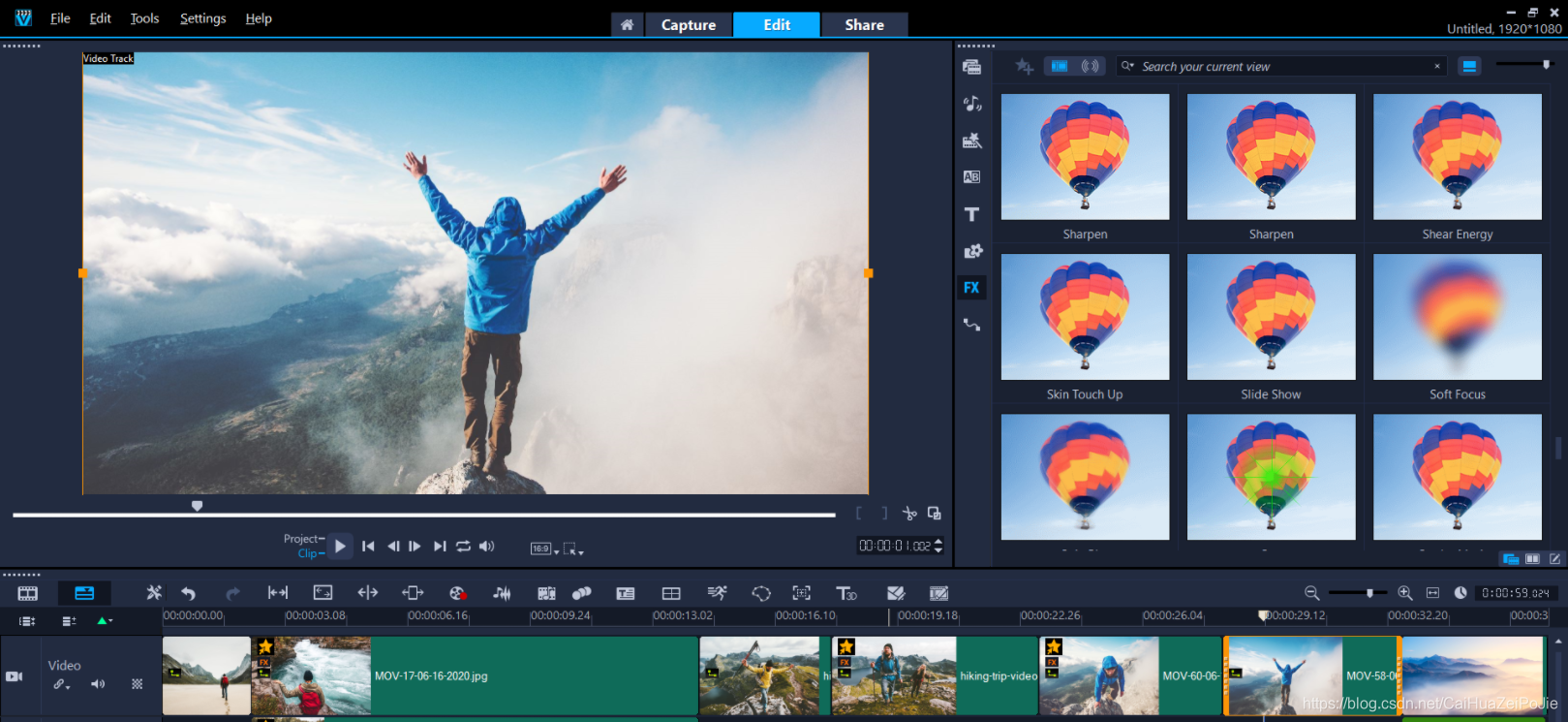The width and height of the screenshot is (1568, 722).
Task: Open the Transitions library (AB icon)
Action: click(x=971, y=177)
